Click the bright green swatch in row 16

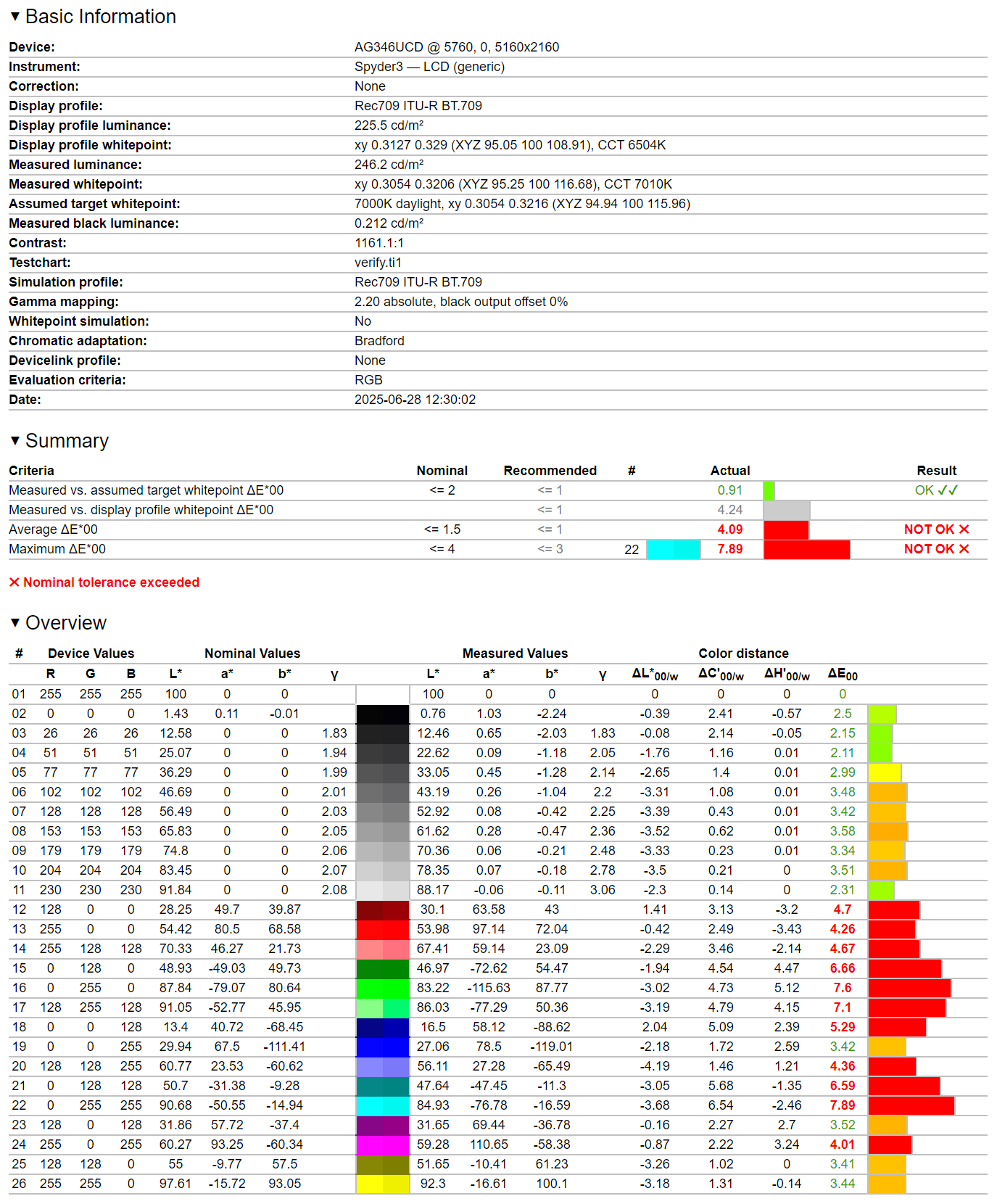click(x=382, y=988)
